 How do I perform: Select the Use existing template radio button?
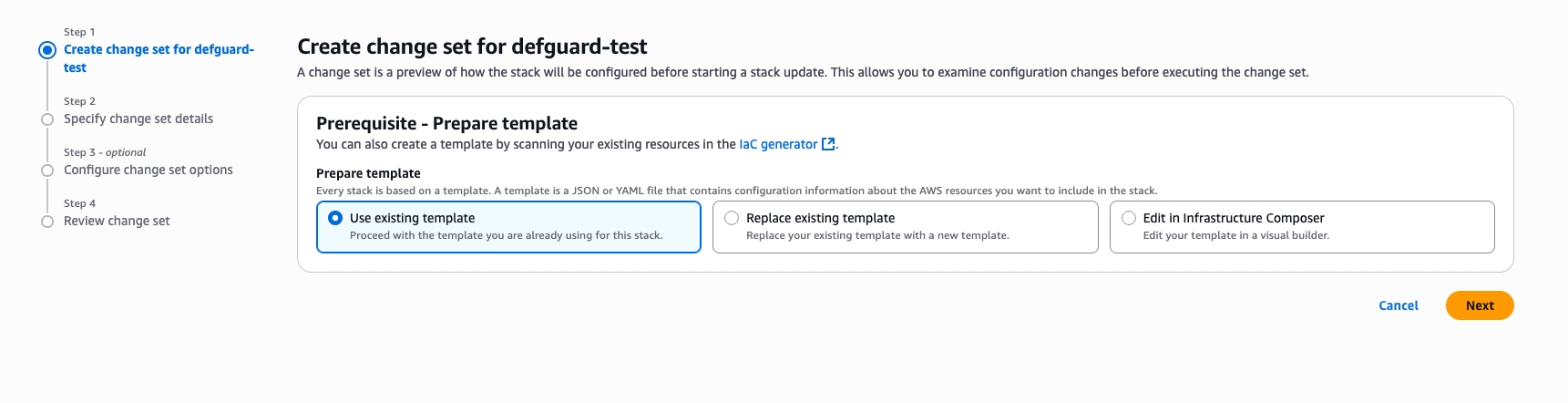[x=335, y=218]
